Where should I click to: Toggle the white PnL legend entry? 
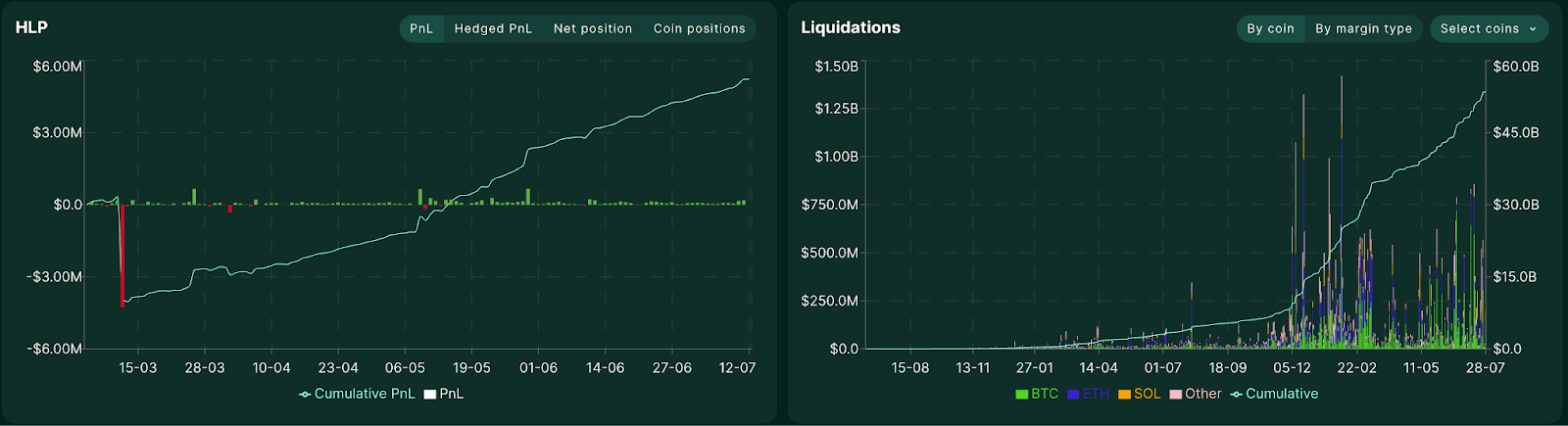444,394
